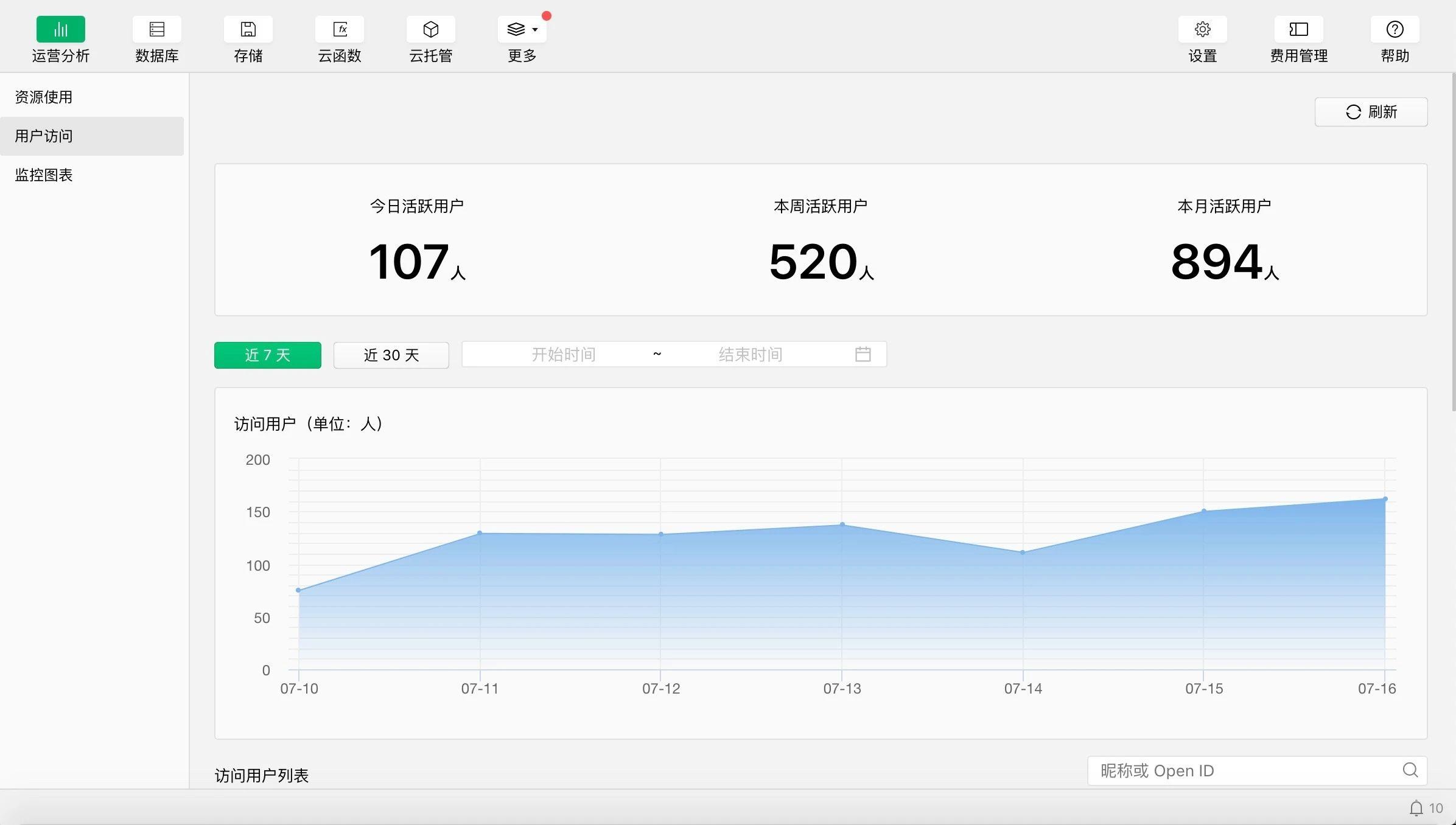Switch to 近30天 time range
1456x825 pixels.
(x=391, y=355)
